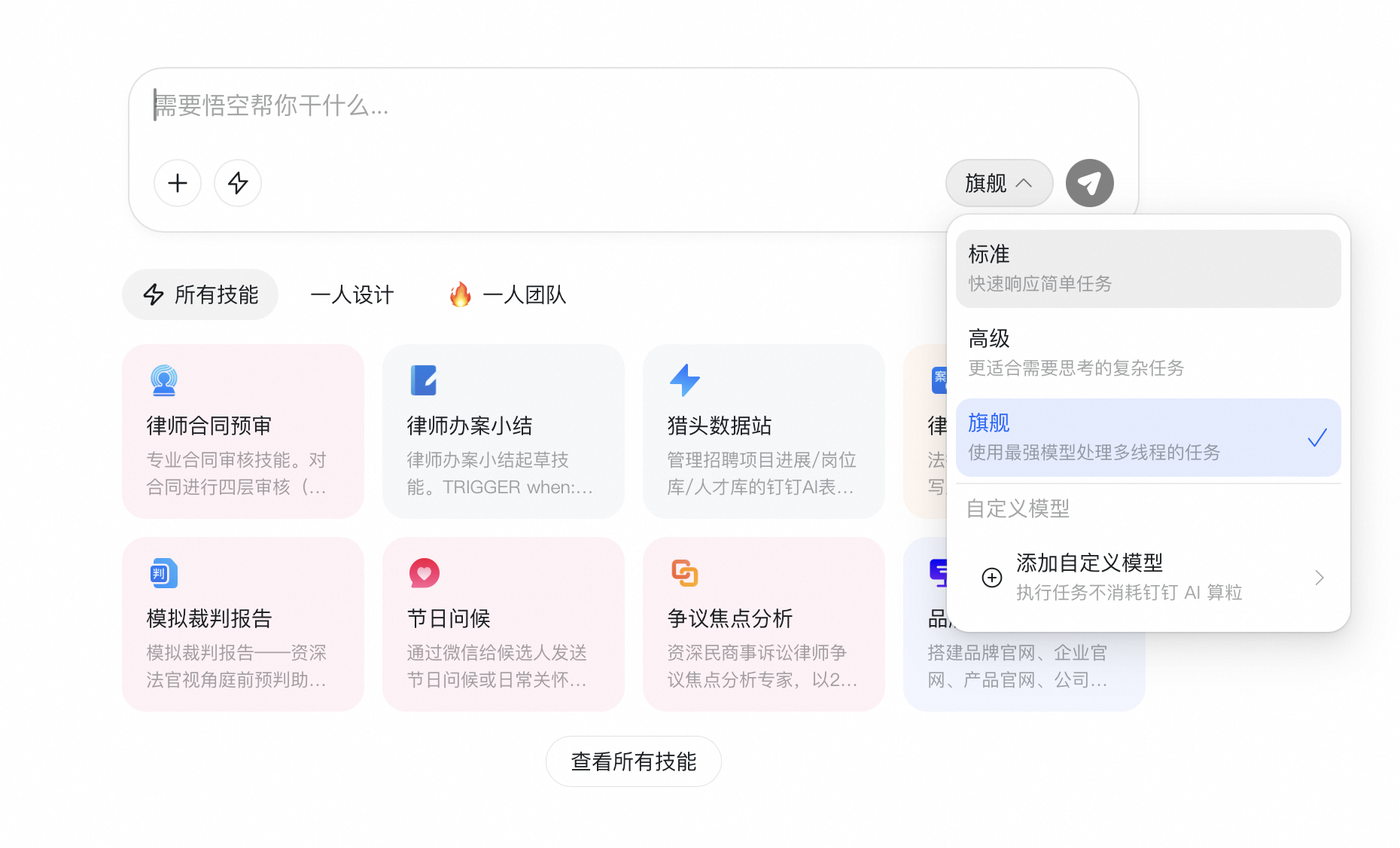The image size is (1400, 848).
Task: Click the 查看所有技能 button
Action: [633, 761]
